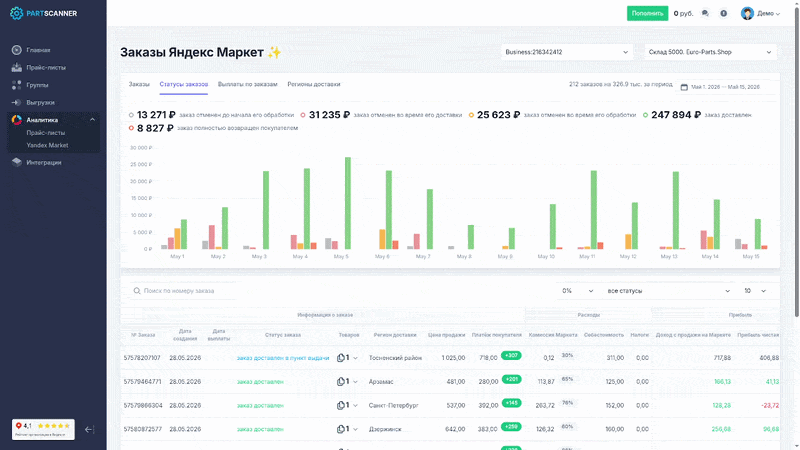
Task: Open status link 'заказ доставлен в пункт выдачи'
Action: (283, 358)
